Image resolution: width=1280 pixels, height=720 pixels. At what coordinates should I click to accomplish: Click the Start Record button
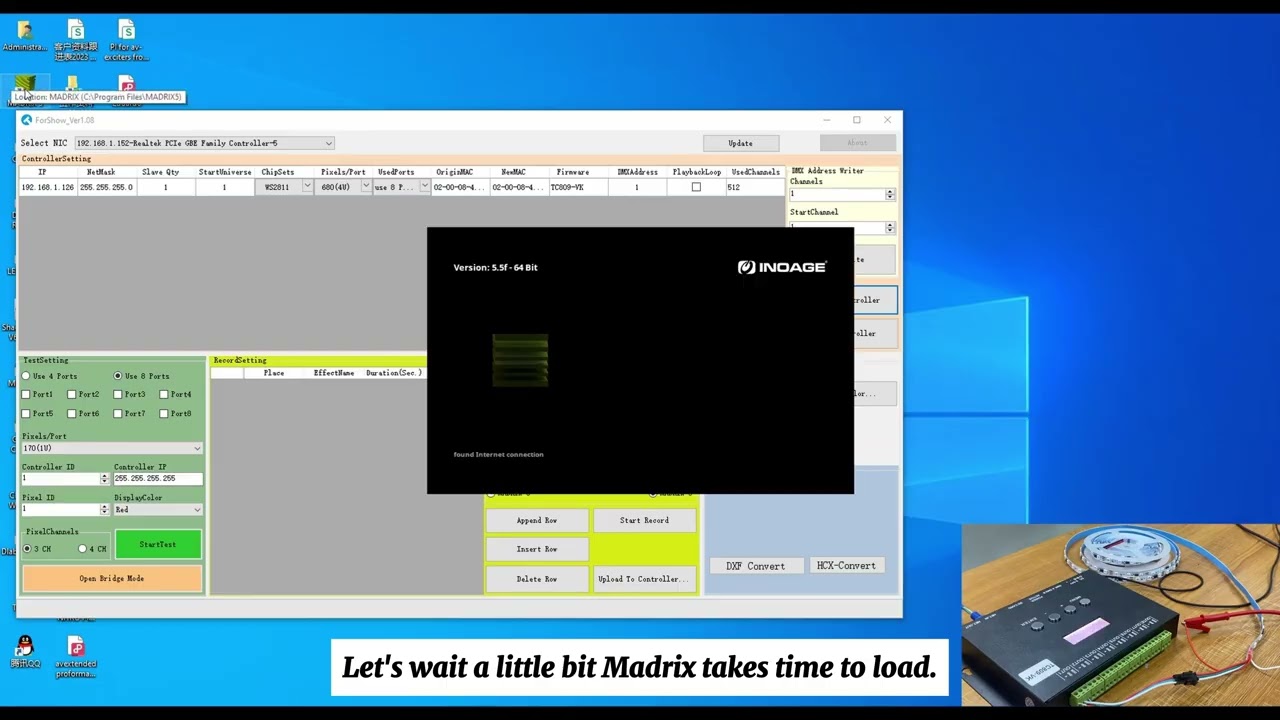(x=644, y=520)
